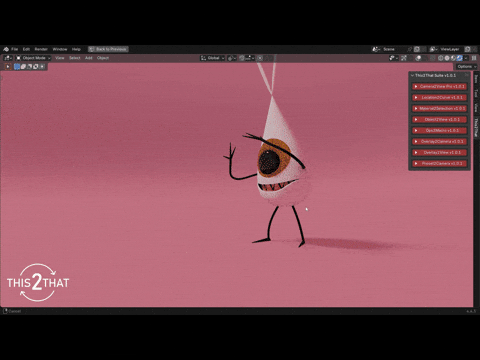Image resolution: width=480 pixels, height=360 pixels.
Task: Toggle viewport overlays display
Action: (x=419, y=58)
